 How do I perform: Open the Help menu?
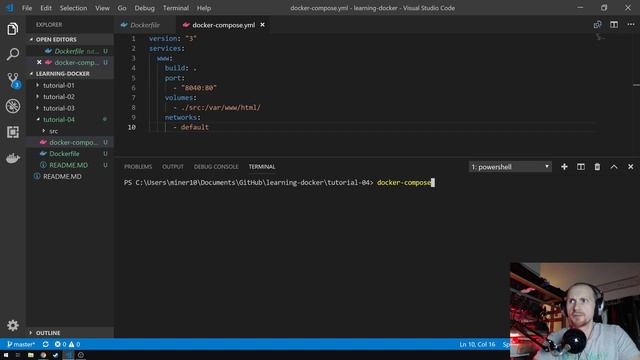click(204, 8)
